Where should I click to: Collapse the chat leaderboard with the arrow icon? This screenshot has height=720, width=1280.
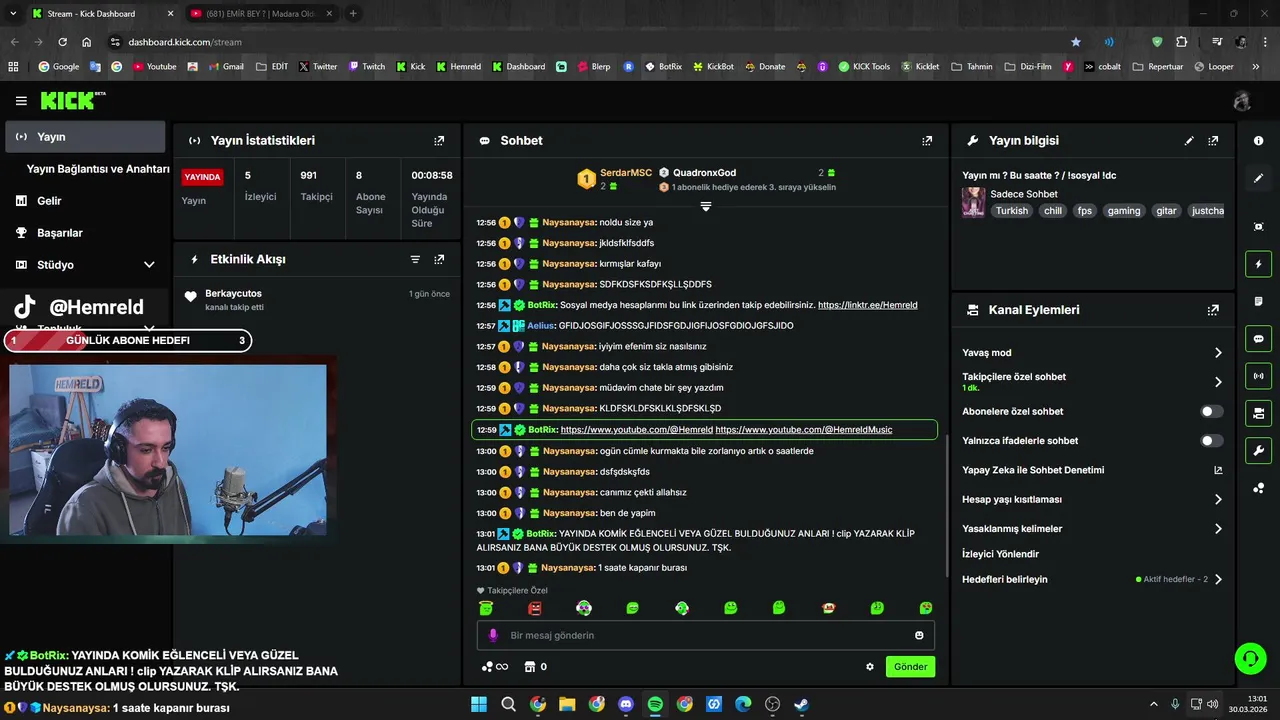click(706, 206)
